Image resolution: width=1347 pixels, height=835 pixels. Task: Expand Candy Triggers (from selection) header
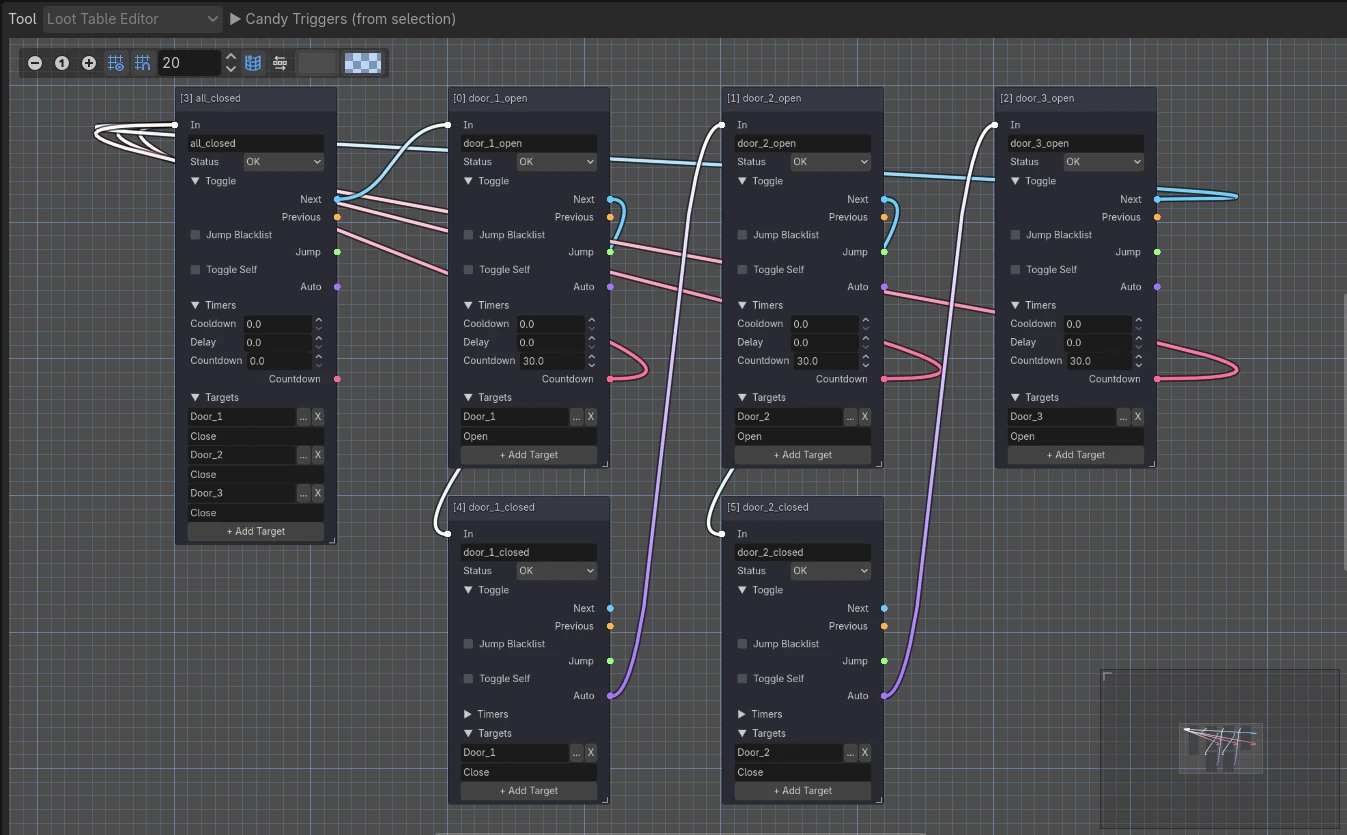coord(343,18)
